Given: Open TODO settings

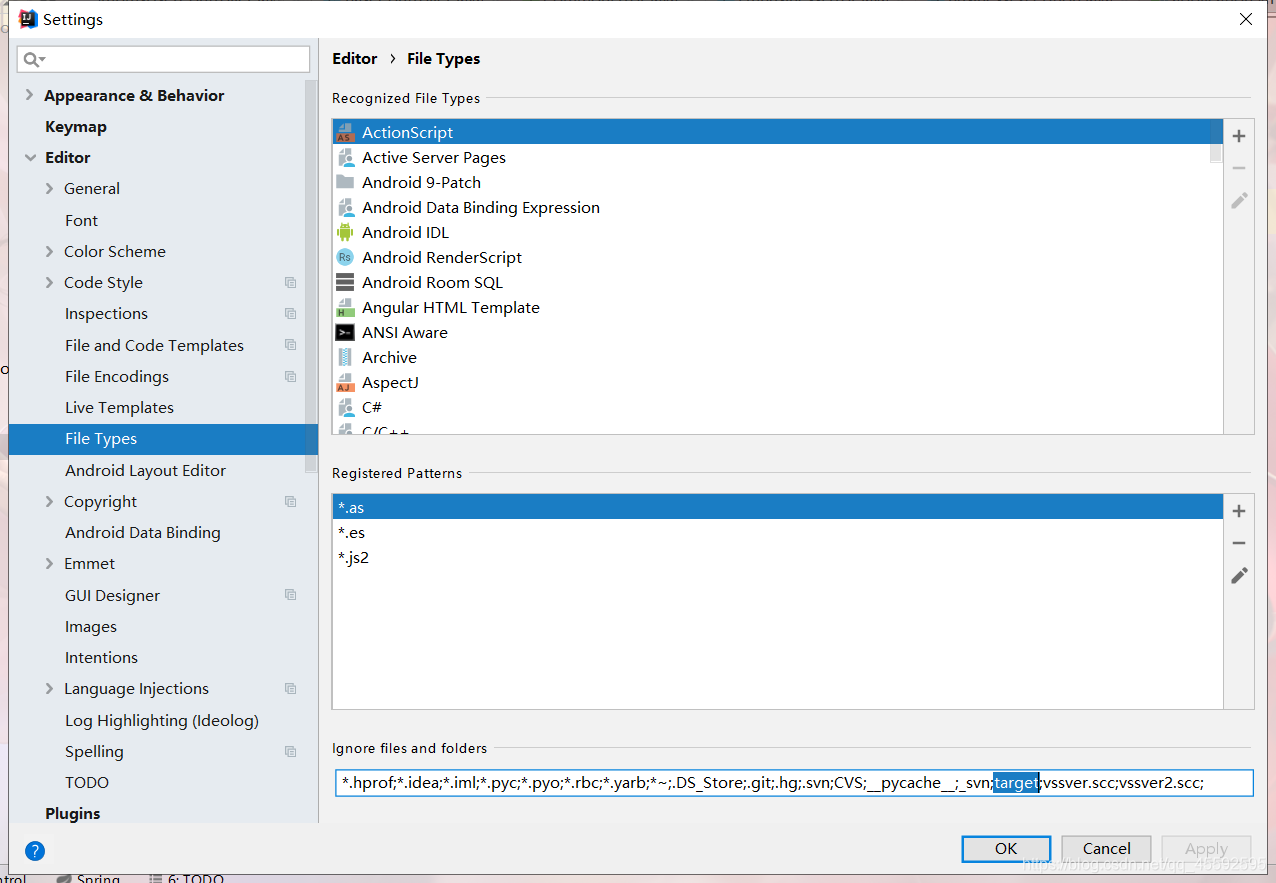Looking at the screenshot, I should (87, 783).
